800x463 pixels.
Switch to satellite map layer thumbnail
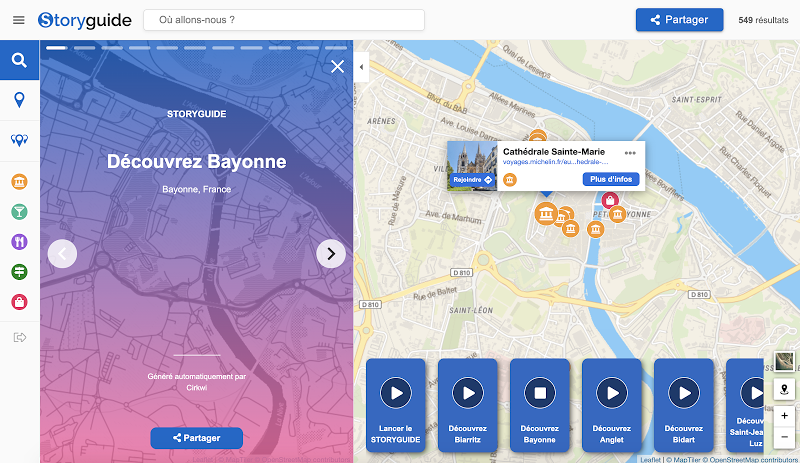tap(784, 362)
